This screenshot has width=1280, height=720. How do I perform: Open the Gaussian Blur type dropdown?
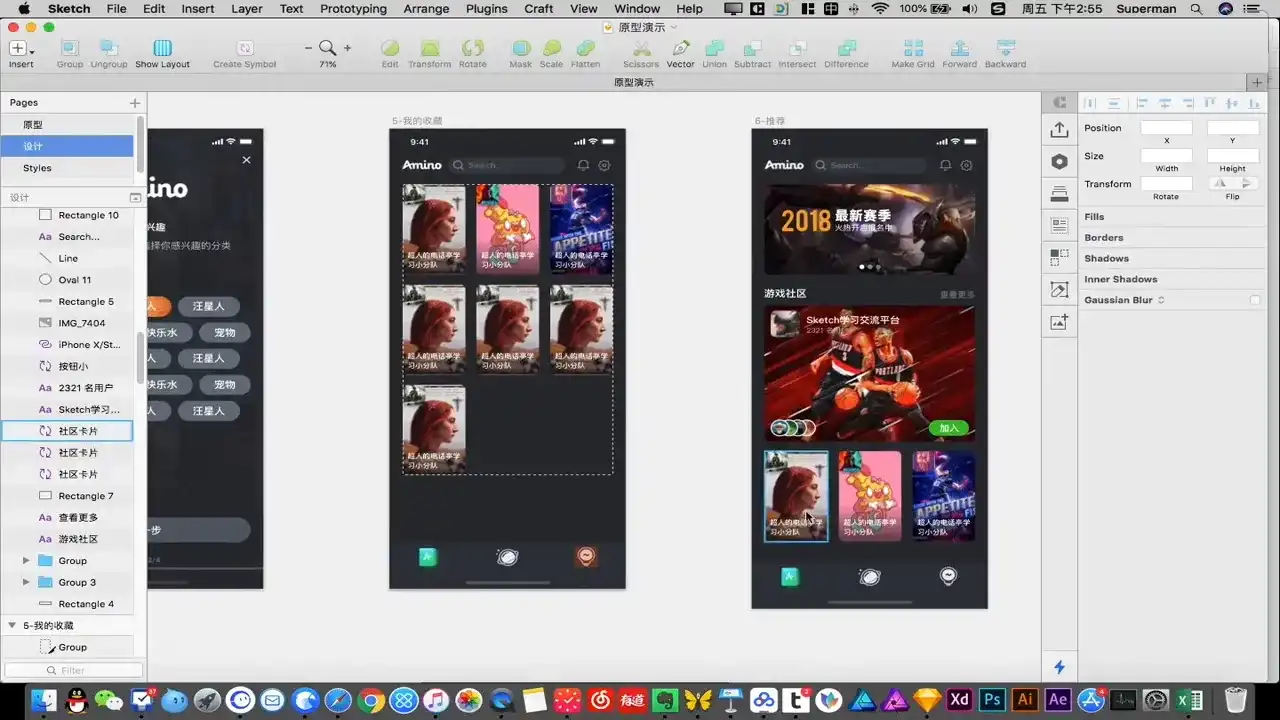tap(1161, 300)
